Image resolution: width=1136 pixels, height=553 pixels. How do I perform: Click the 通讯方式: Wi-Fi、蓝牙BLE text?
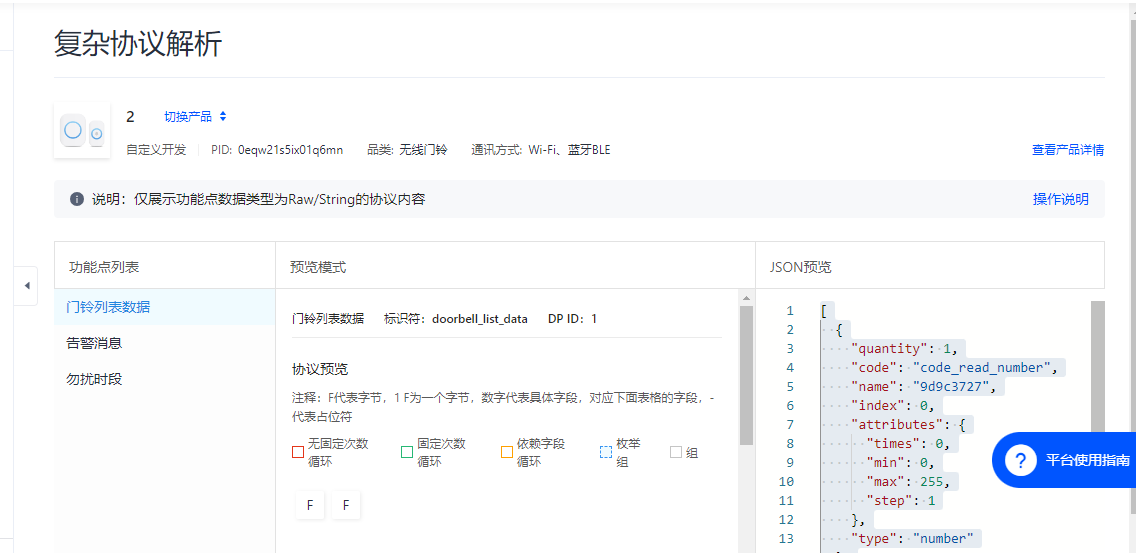tap(540, 150)
